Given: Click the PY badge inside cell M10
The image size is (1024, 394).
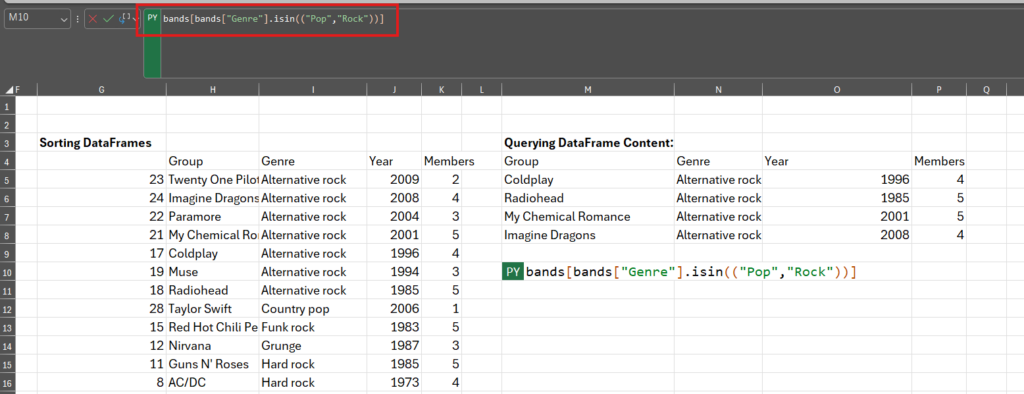Looking at the screenshot, I should (513, 272).
